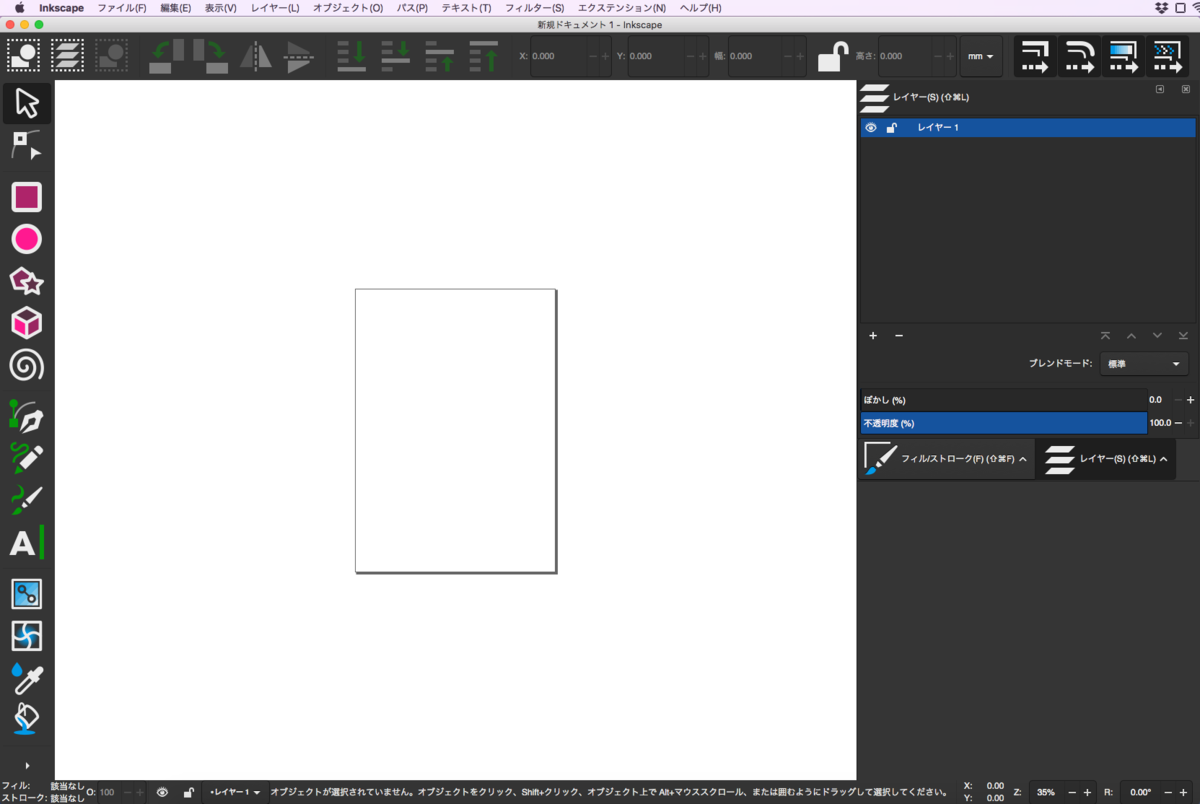Choose the Calligraphy brush tool
The image size is (1200, 804).
[x=26, y=499]
